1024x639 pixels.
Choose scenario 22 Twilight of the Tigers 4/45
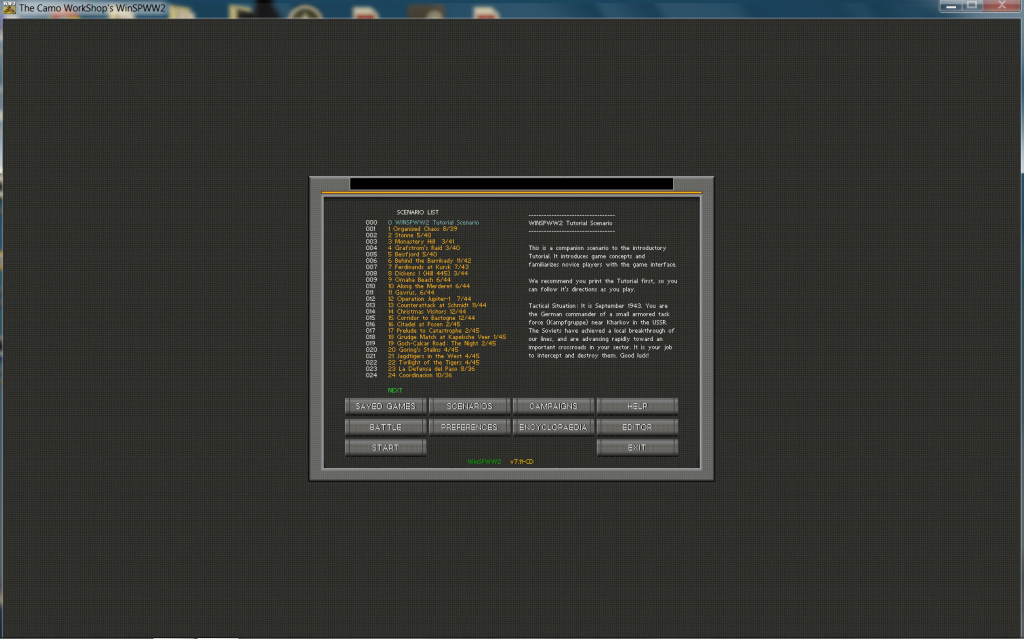coord(434,363)
